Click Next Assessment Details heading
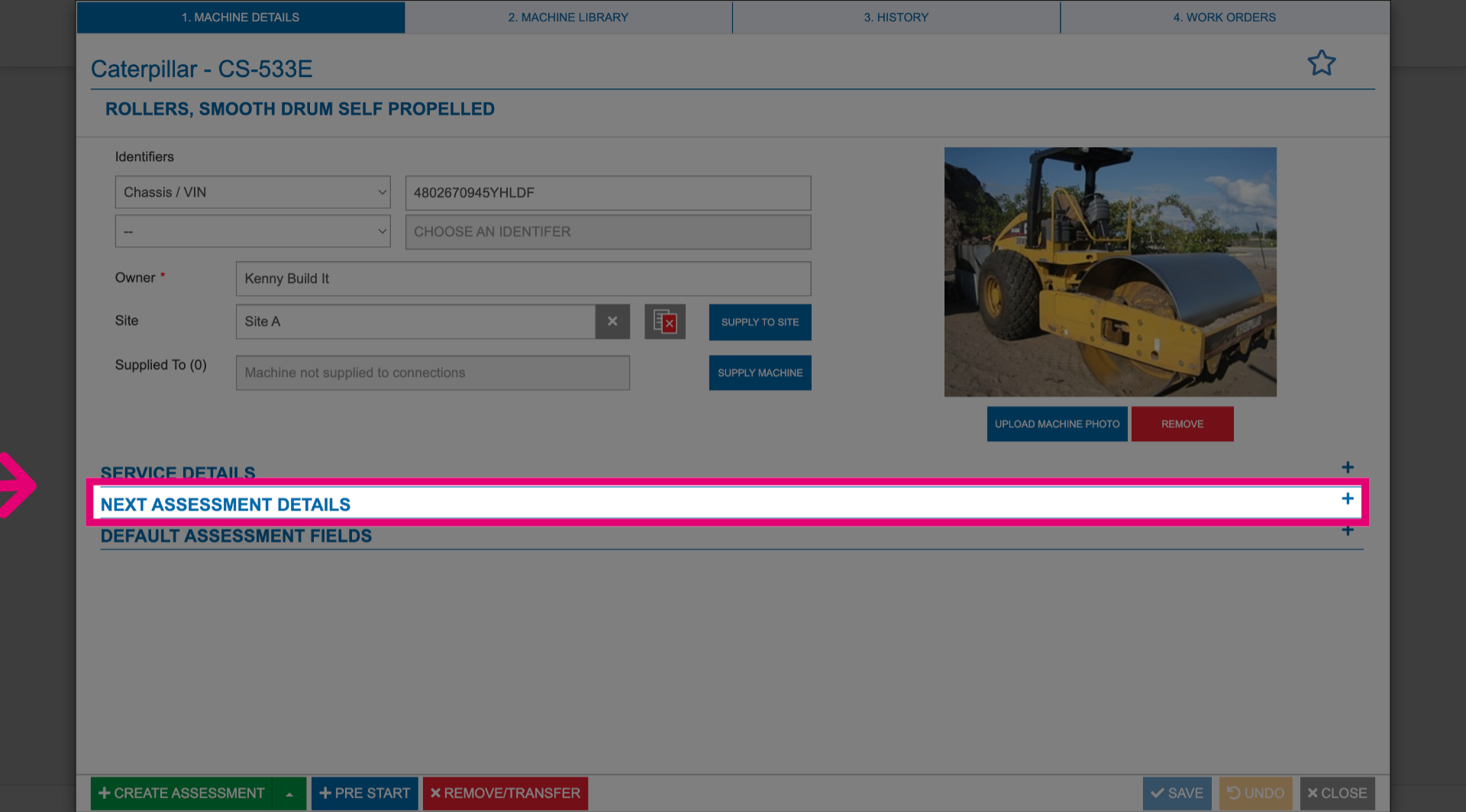The image size is (1466, 812). coord(225,504)
